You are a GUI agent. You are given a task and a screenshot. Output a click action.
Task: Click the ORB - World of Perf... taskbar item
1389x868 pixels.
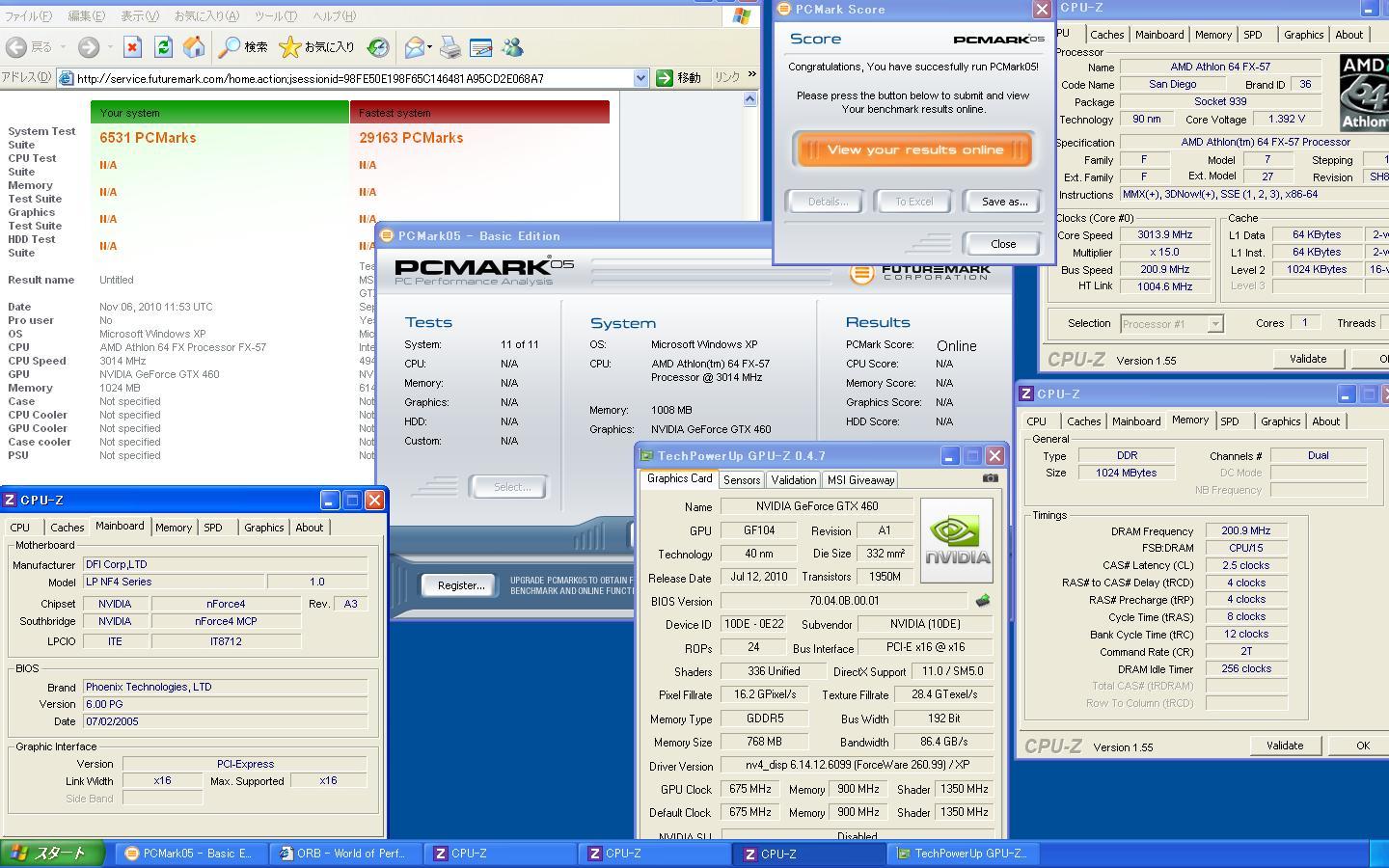click(x=343, y=854)
